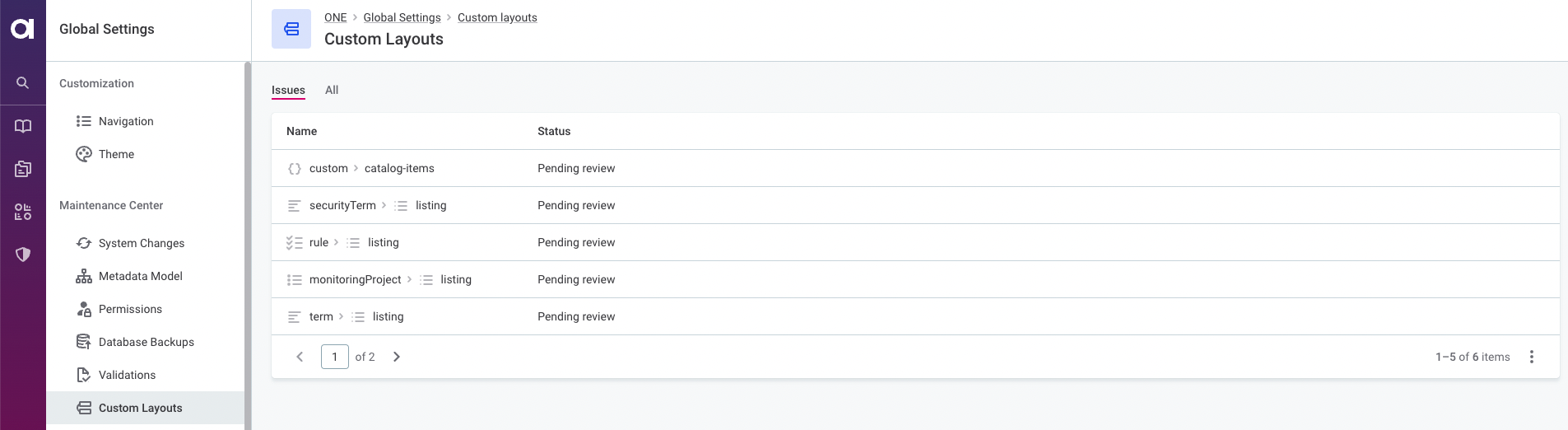Click the Custom Layouts header icon
Image resolution: width=1568 pixels, height=430 pixels.
(291, 29)
